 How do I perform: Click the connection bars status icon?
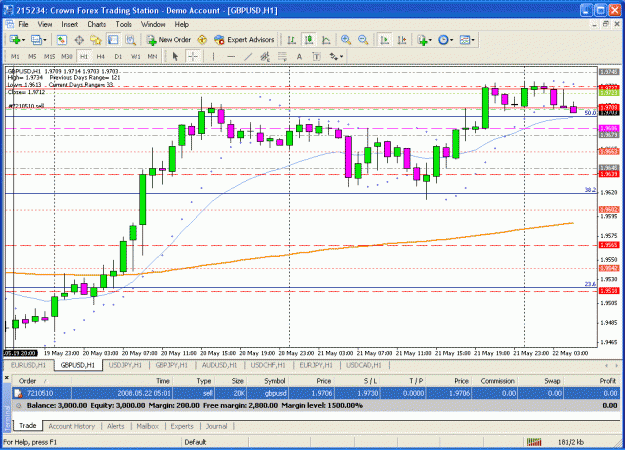pyautogui.click(x=534, y=442)
